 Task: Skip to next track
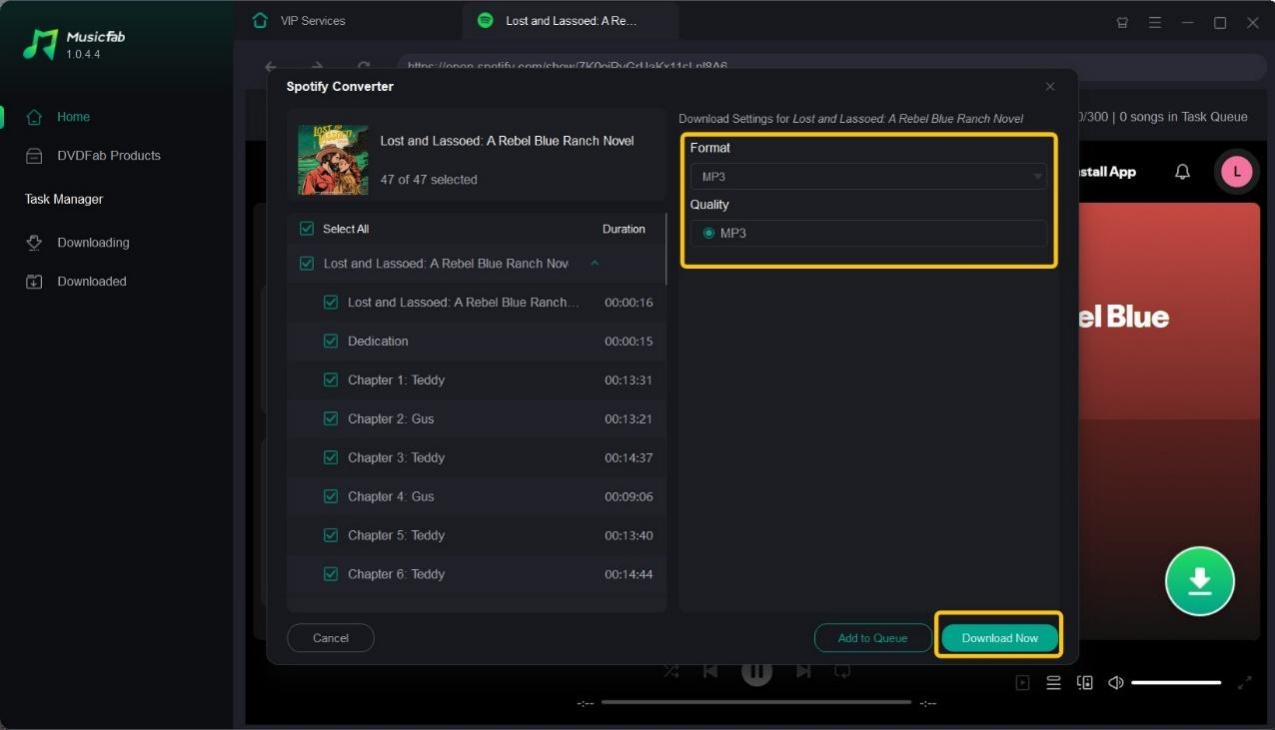click(x=803, y=672)
